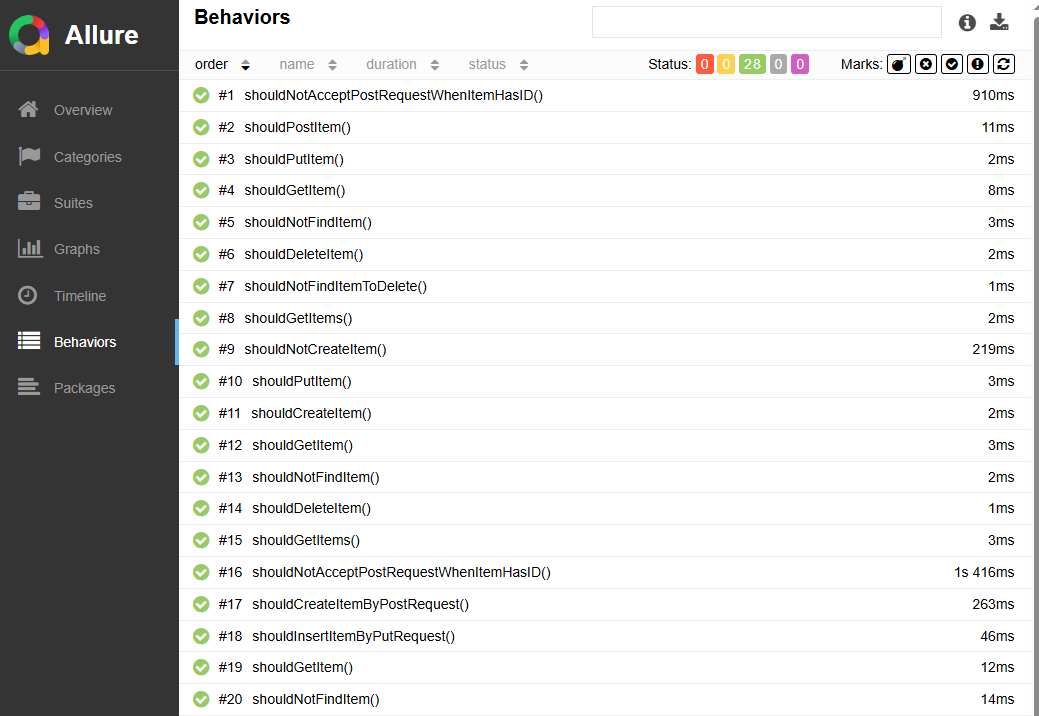Open test #17 shouldCreateItemByPostRequest()
1039x716 pixels.
click(x=360, y=604)
